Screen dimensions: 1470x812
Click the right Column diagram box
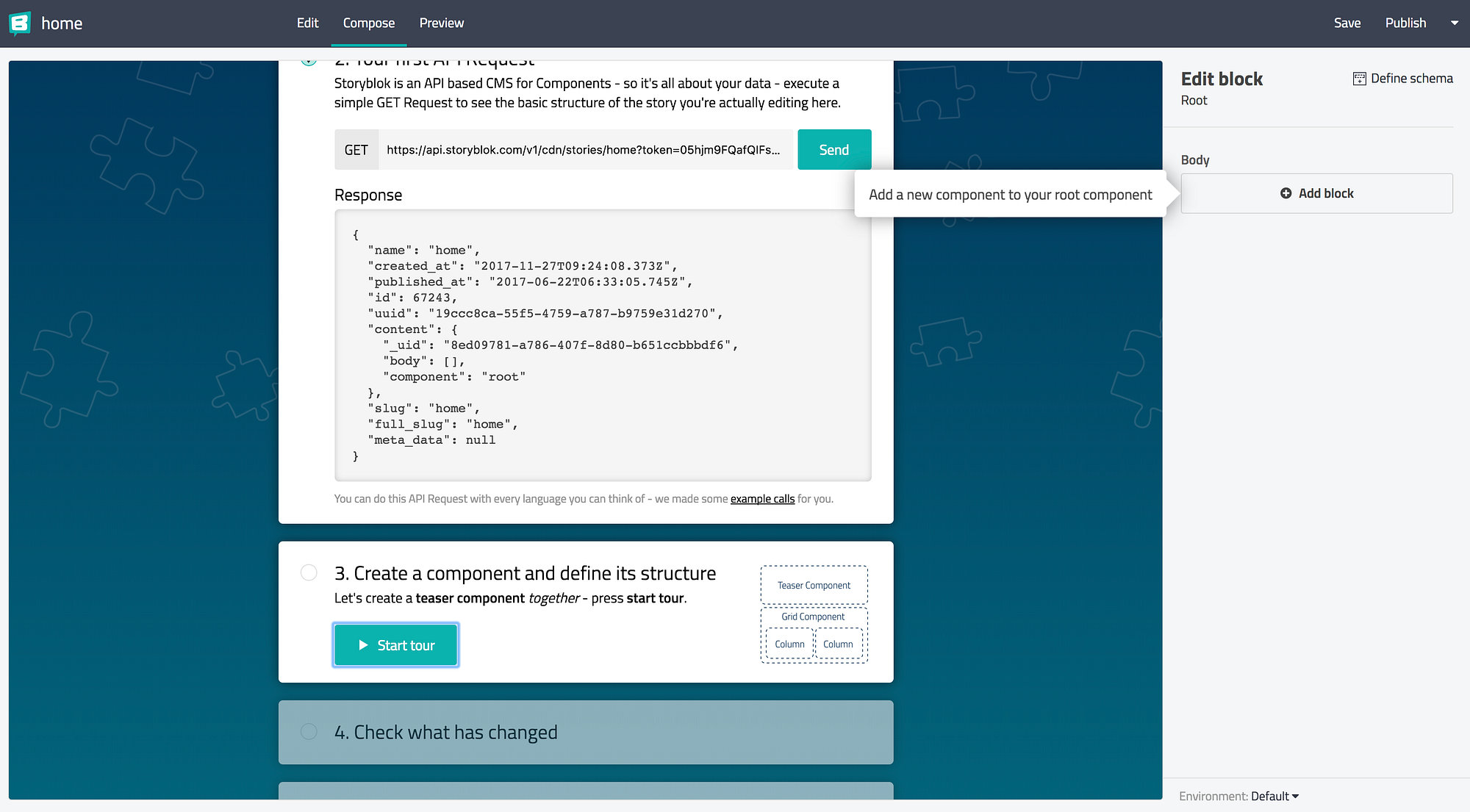point(838,644)
